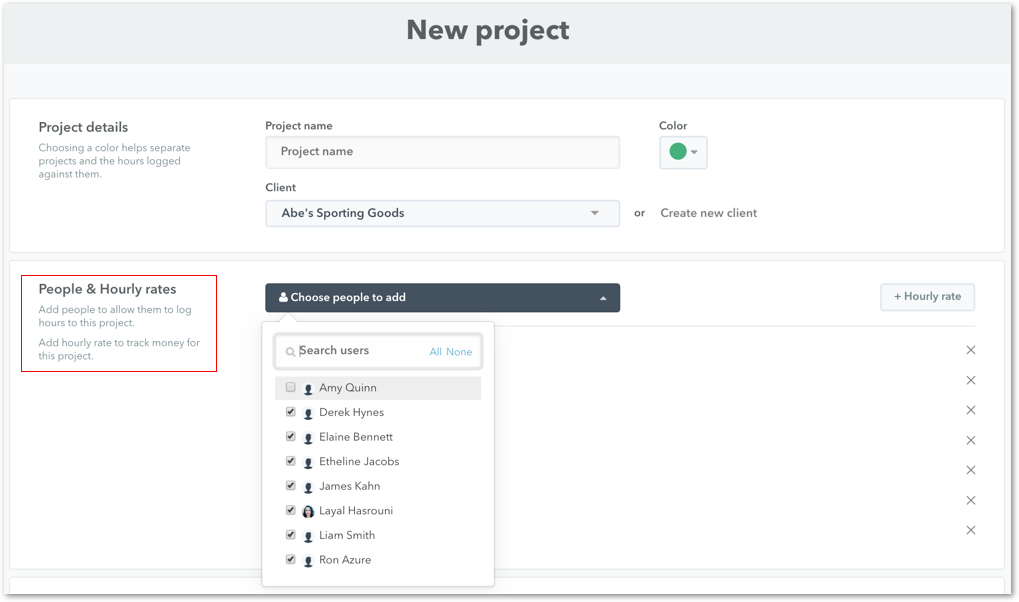The image size is (1019, 602).
Task: Click the + Hourly rate button
Action: pos(927,297)
